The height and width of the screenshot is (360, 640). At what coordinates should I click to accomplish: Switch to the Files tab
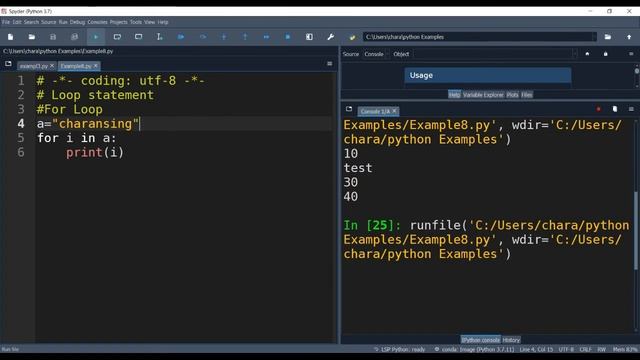pos(527,95)
